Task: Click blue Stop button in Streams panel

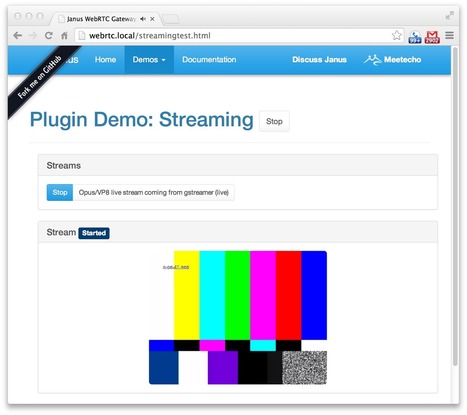Action: pos(60,192)
